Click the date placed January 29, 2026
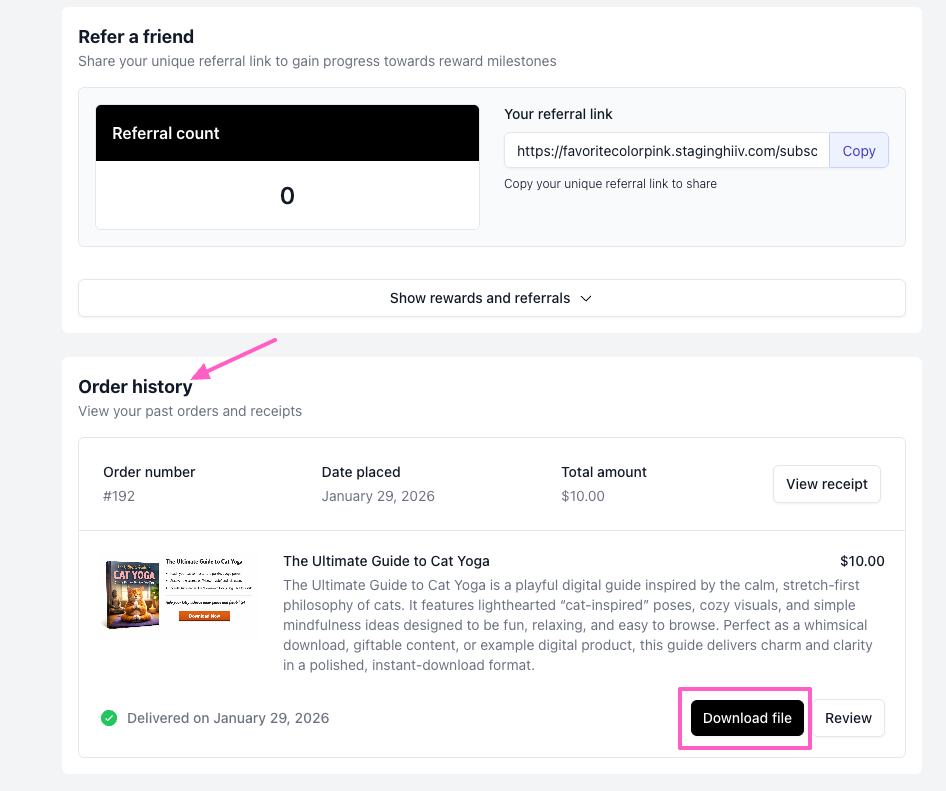The width and height of the screenshot is (946, 791). point(378,496)
